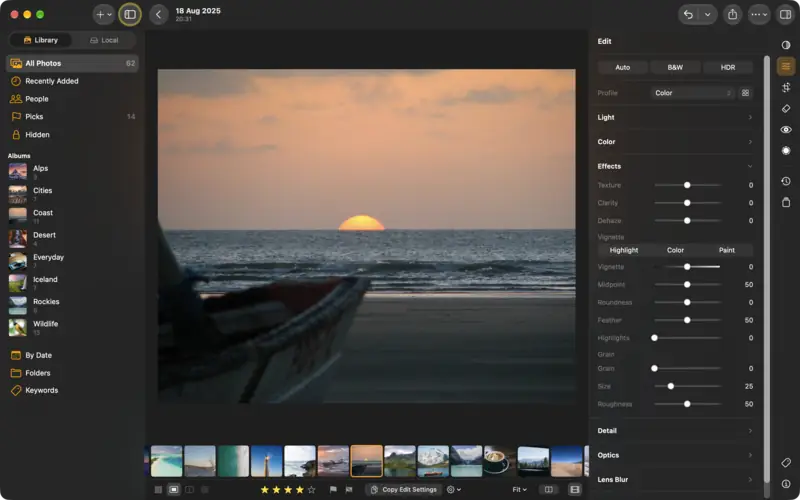Click the By Date calendar icon
The height and width of the screenshot is (500, 800).
pos(16,355)
